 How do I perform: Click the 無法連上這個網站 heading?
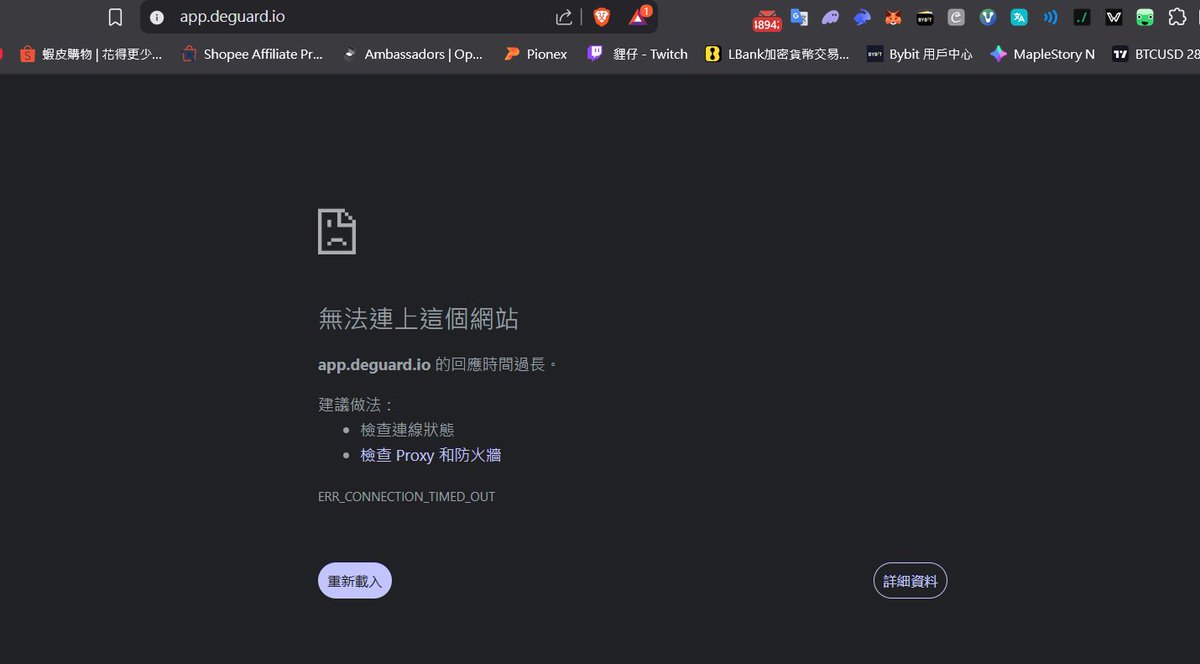pyautogui.click(x=418, y=319)
